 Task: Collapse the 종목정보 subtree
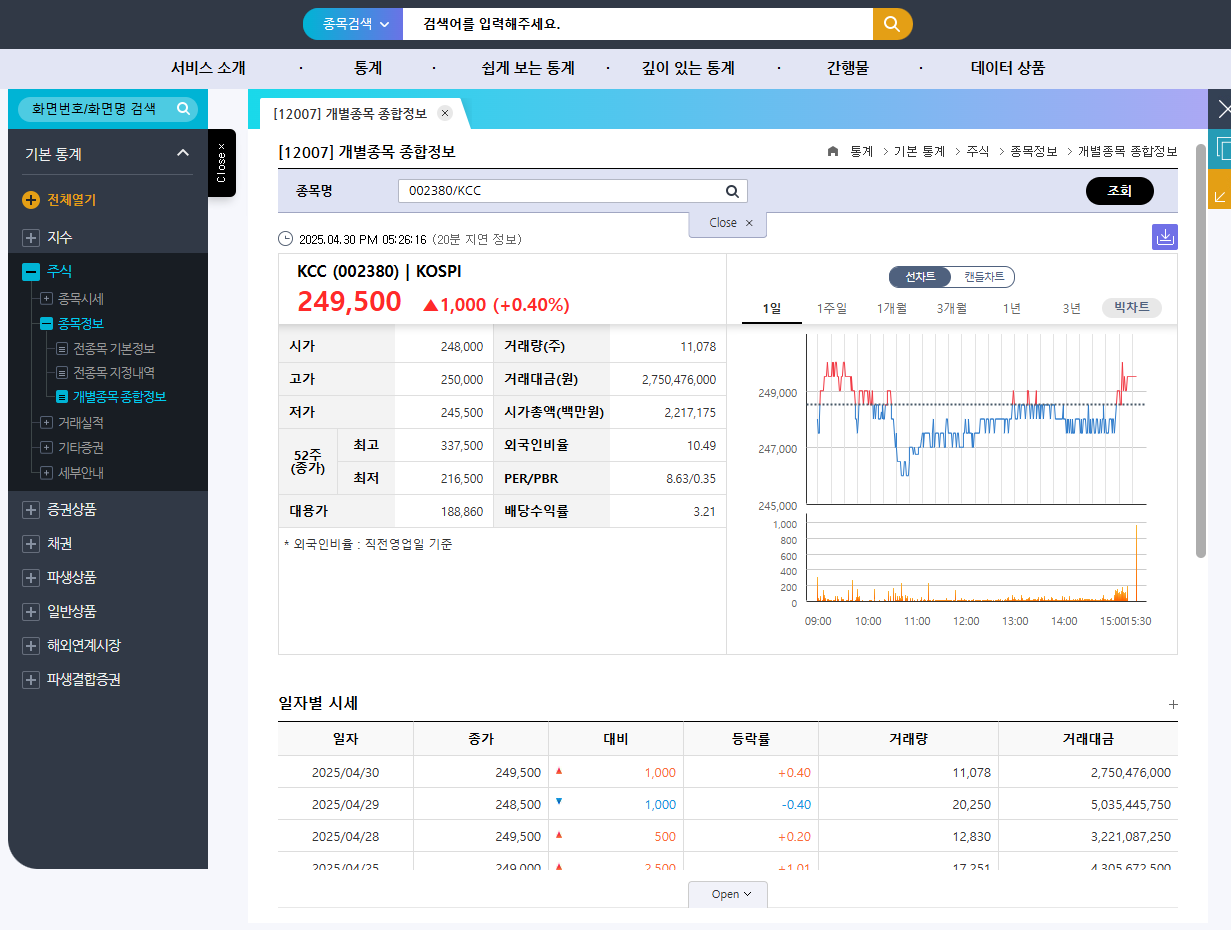[46, 324]
